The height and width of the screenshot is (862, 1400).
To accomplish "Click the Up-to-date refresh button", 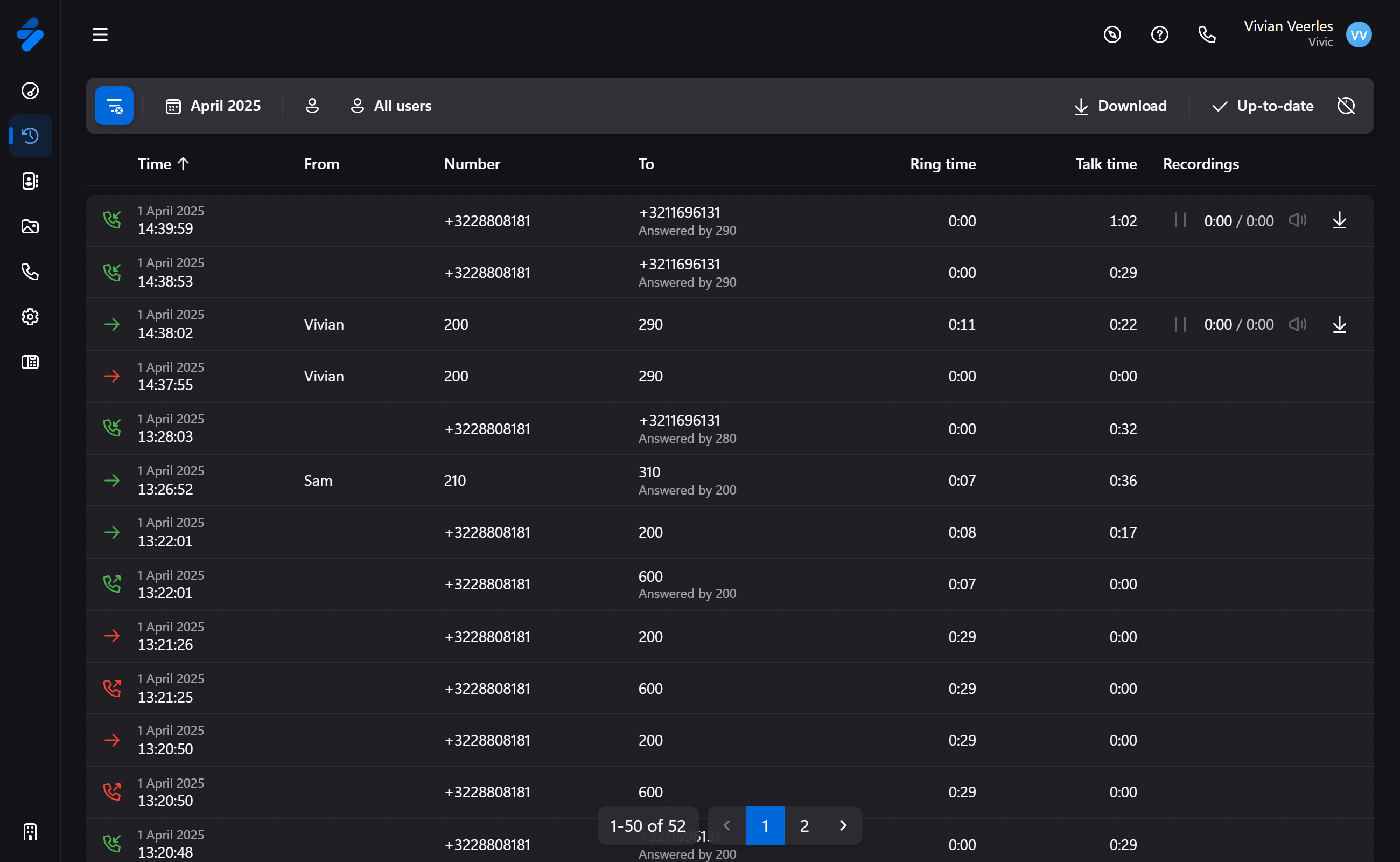I will pyautogui.click(x=1263, y=106).
